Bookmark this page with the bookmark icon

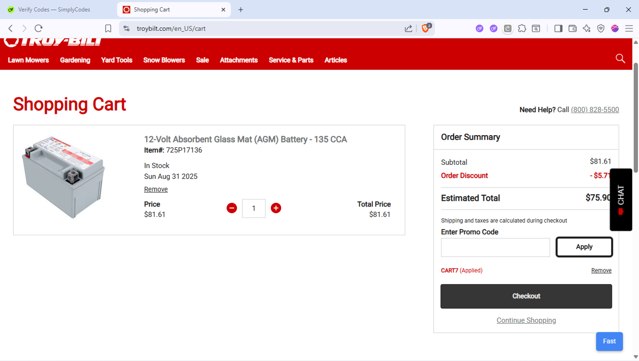108,28
